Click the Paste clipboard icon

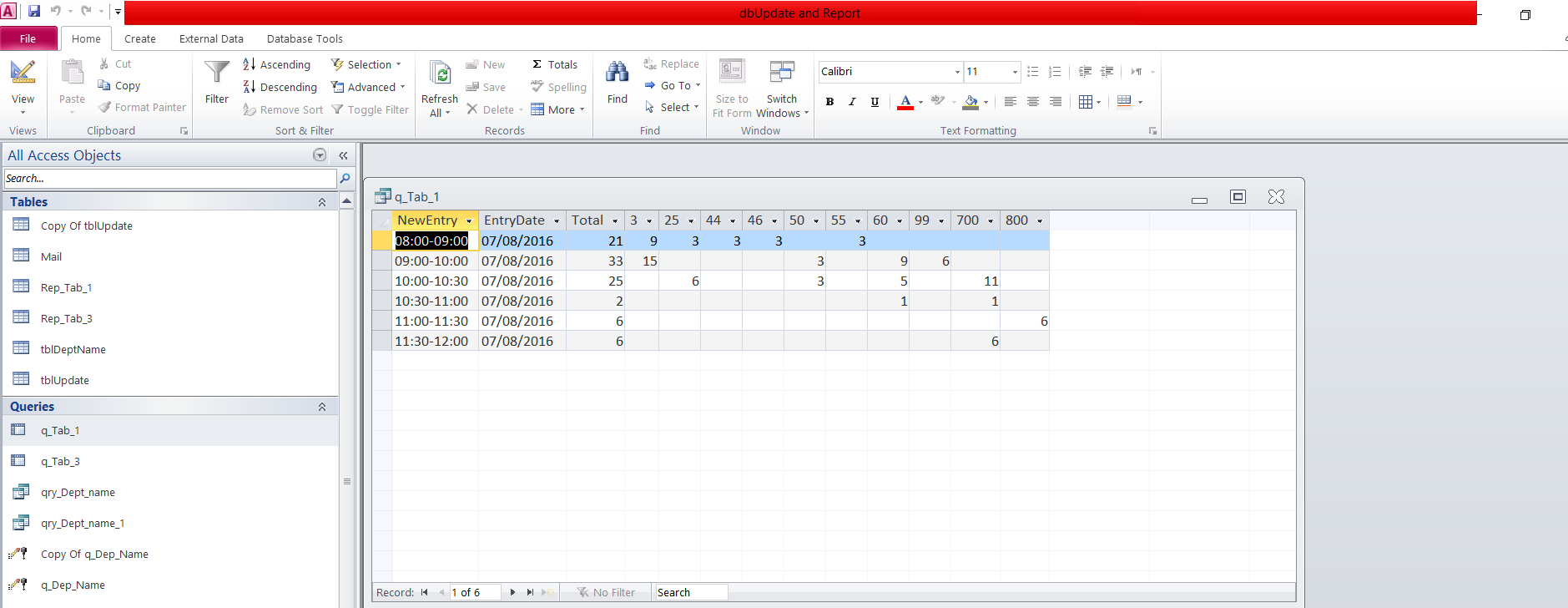72,73
